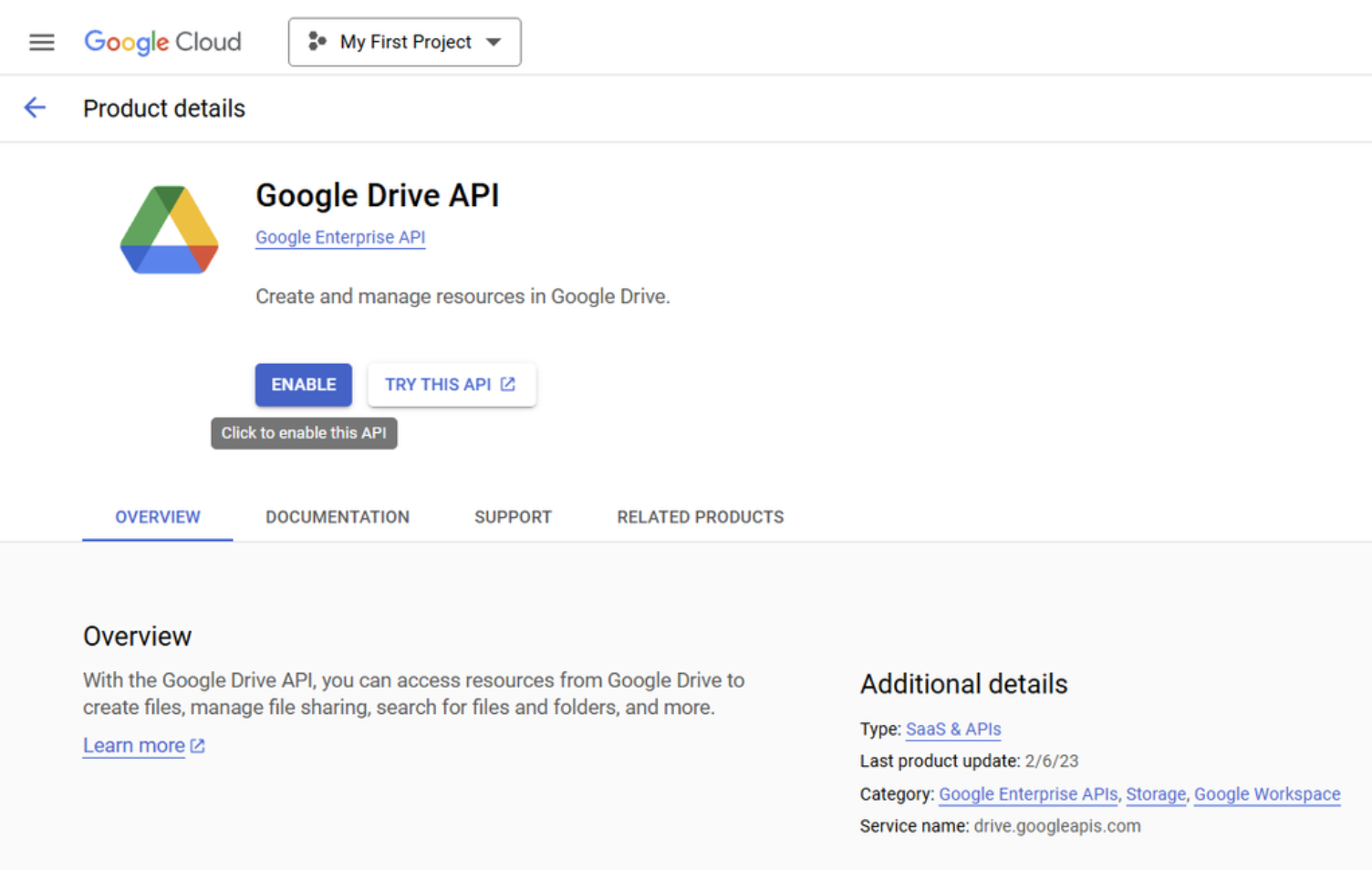Click the external link icon on Try This API
Image resolution: width=1372 pixels, height=870 pixels.
(x=508, y=384)
